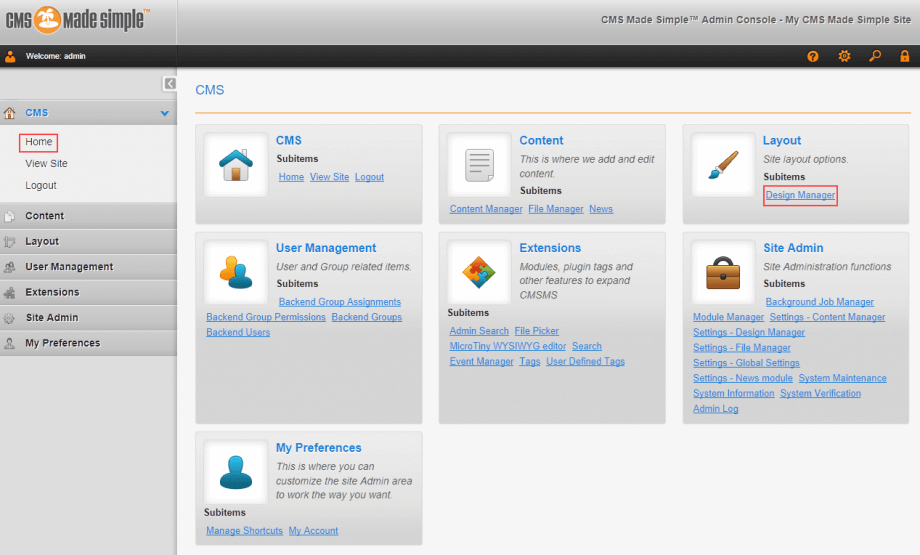Image resolution: width=920 pixels, height=555 pixels.
Task: Open Backend Group Assignments link
Action: 340,302
